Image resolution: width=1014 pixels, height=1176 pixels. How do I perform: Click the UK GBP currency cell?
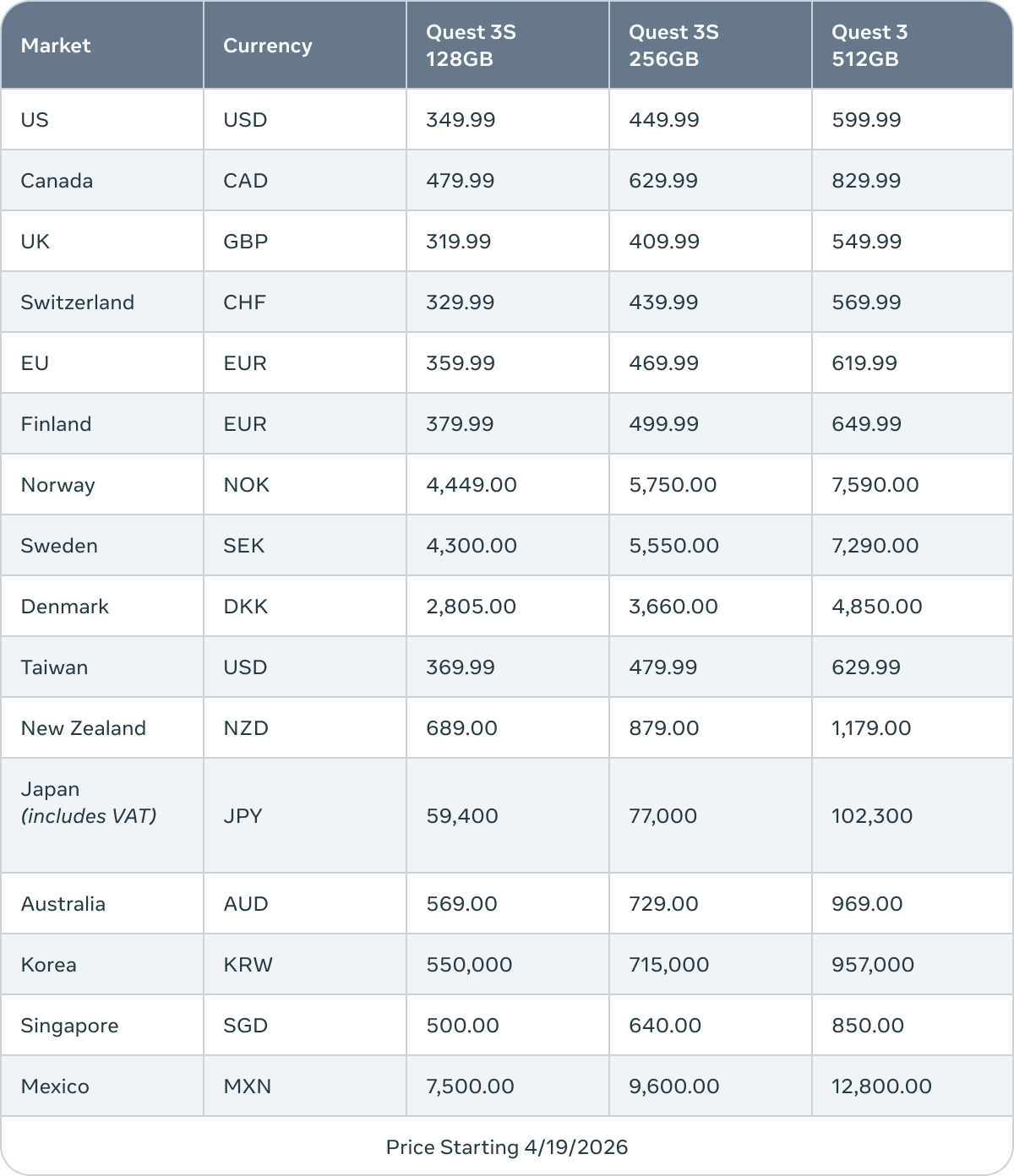tap(245, 242)
